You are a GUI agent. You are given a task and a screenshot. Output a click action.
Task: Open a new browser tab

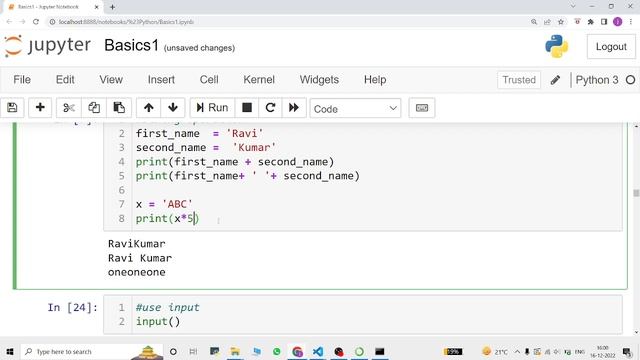[112, 7]
